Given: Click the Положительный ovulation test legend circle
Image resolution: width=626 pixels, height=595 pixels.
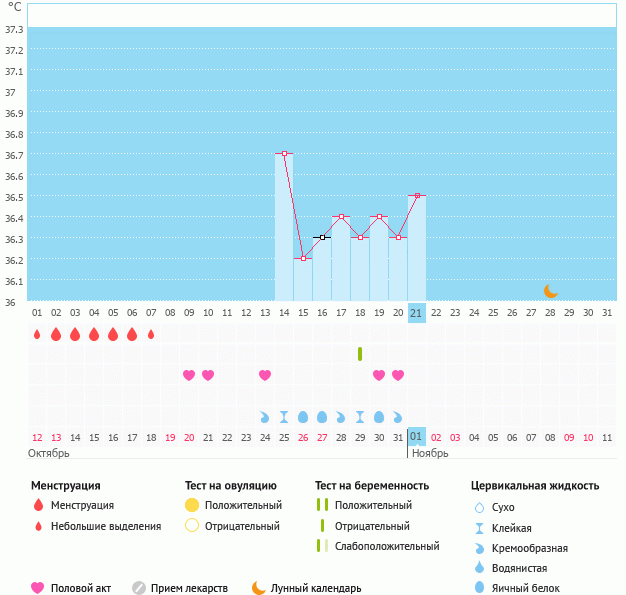Looking at the screenshot, I should tap(193, 505).
